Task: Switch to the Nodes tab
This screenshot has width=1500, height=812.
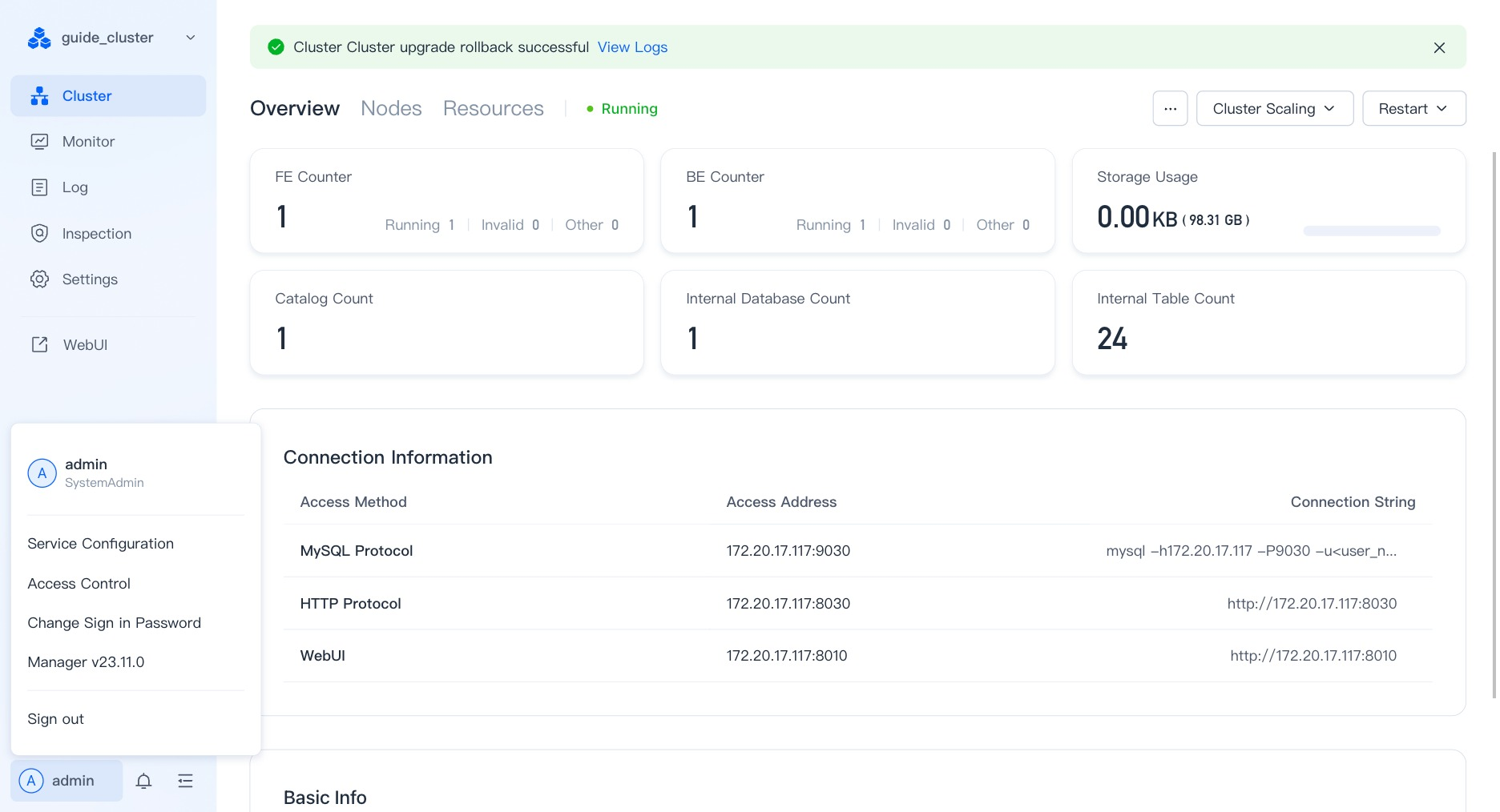Action: (391, 108)
